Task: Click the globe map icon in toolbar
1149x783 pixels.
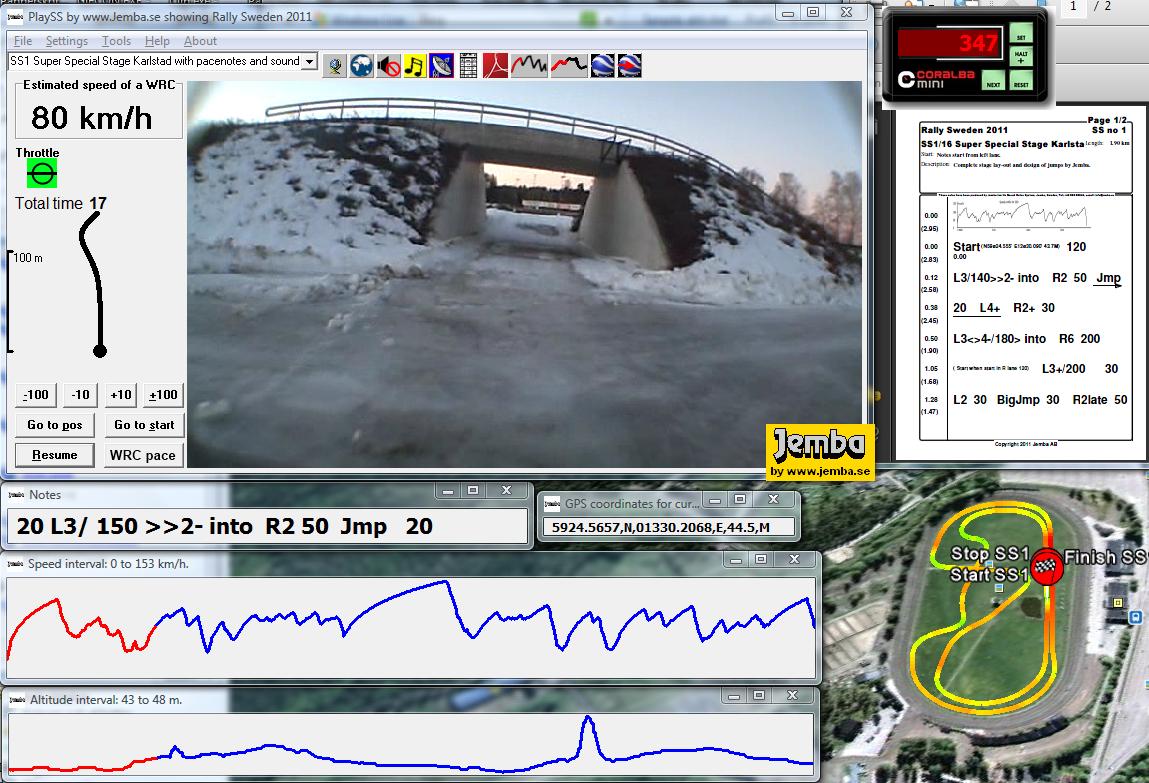Action: (x=361, y=66)
